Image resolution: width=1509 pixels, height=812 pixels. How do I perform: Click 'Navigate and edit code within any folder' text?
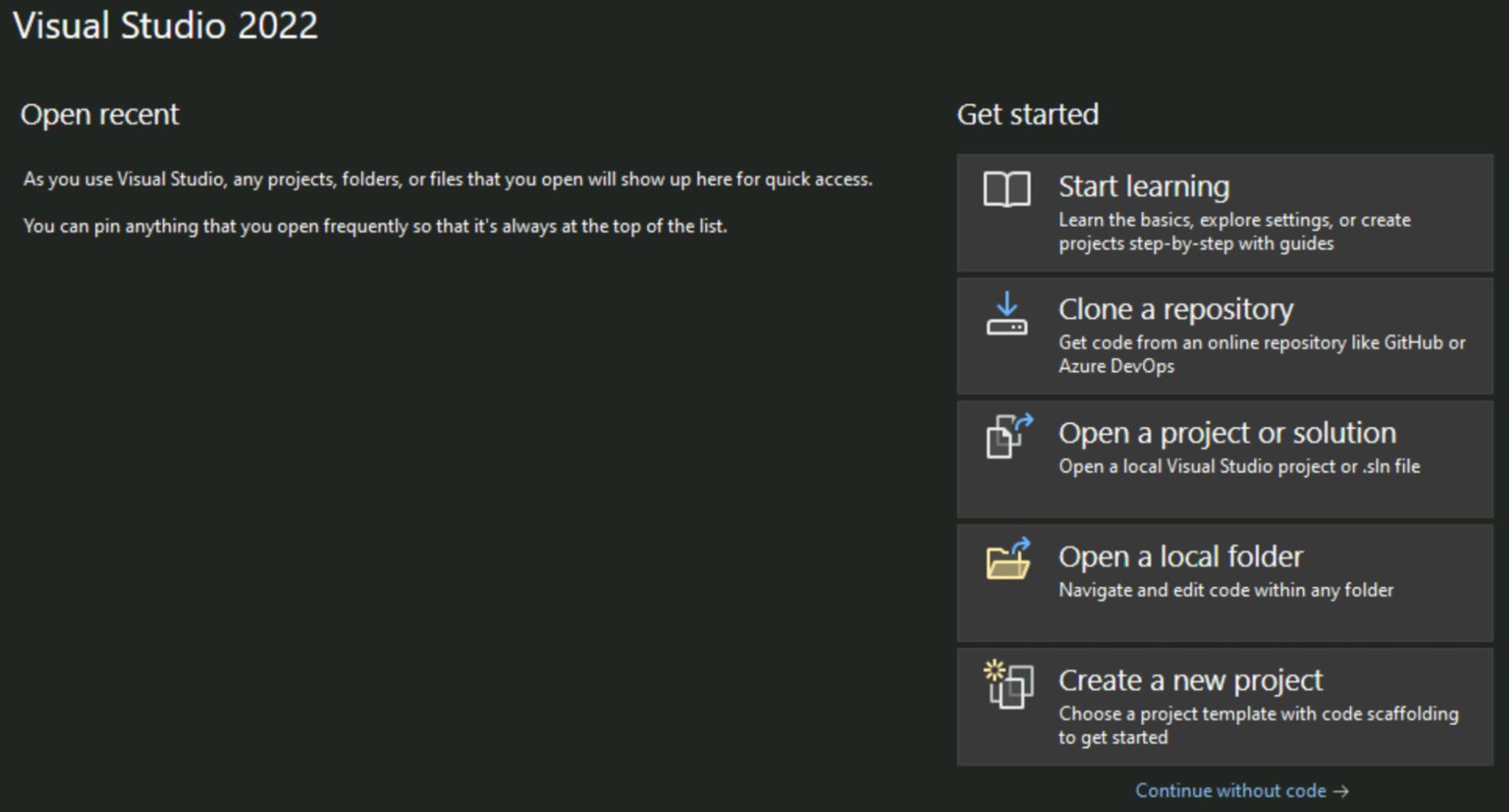1226,590
